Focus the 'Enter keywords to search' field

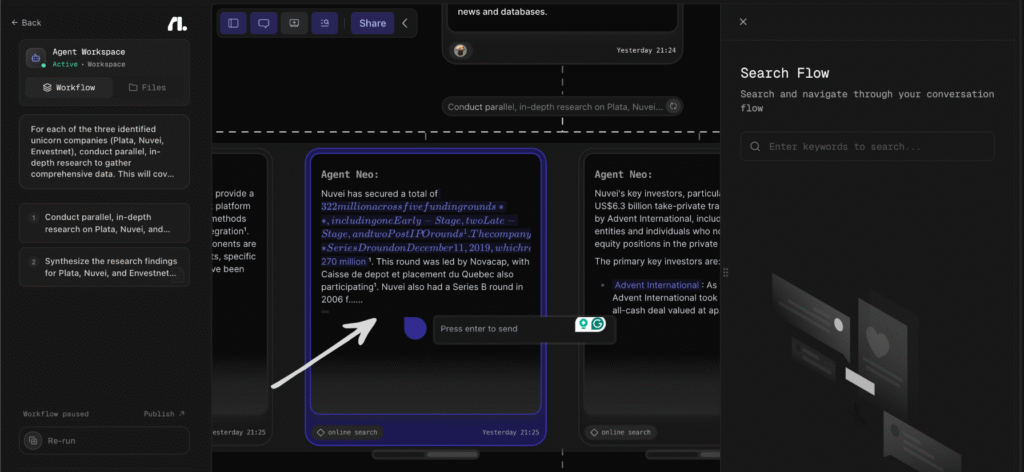pyautogui.click(x=867, y=147)
